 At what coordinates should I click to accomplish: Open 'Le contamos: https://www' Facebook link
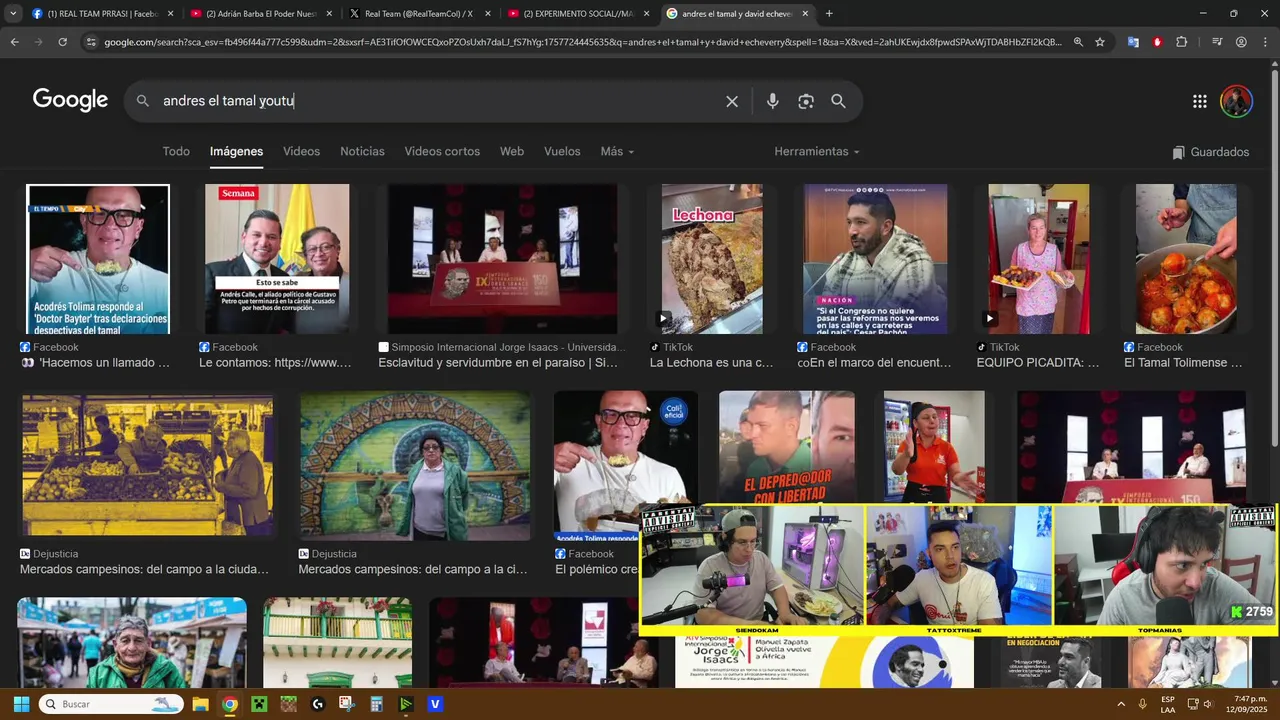(x=275, y=363)
